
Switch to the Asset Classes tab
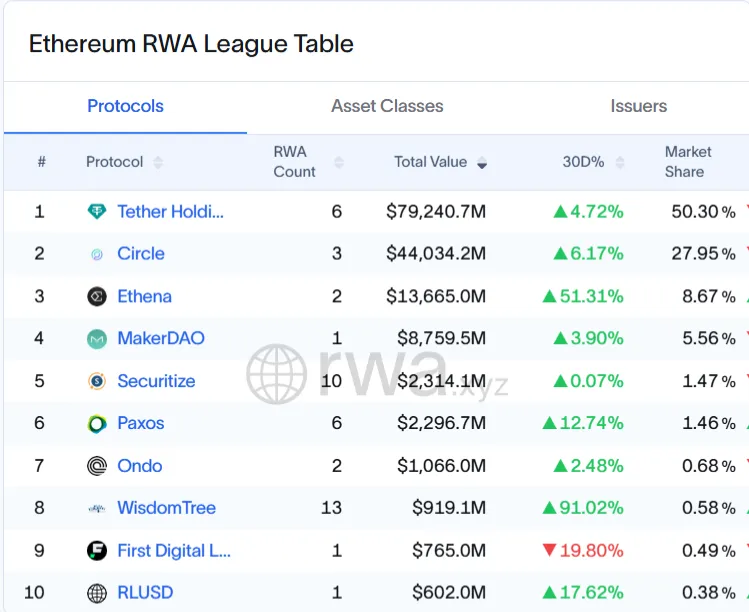pyautogui.click(x=387, y=106)
